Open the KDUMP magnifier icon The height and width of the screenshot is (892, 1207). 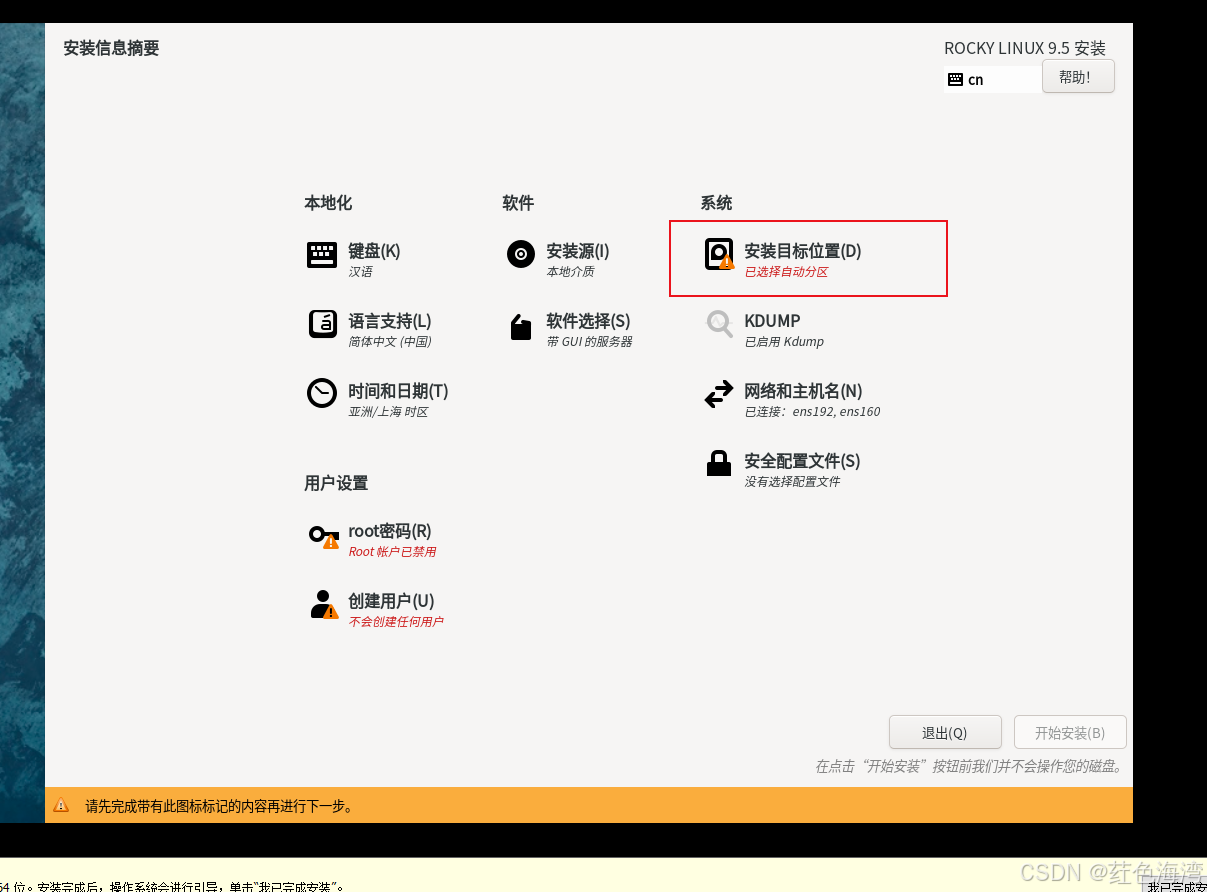point(719,324)
